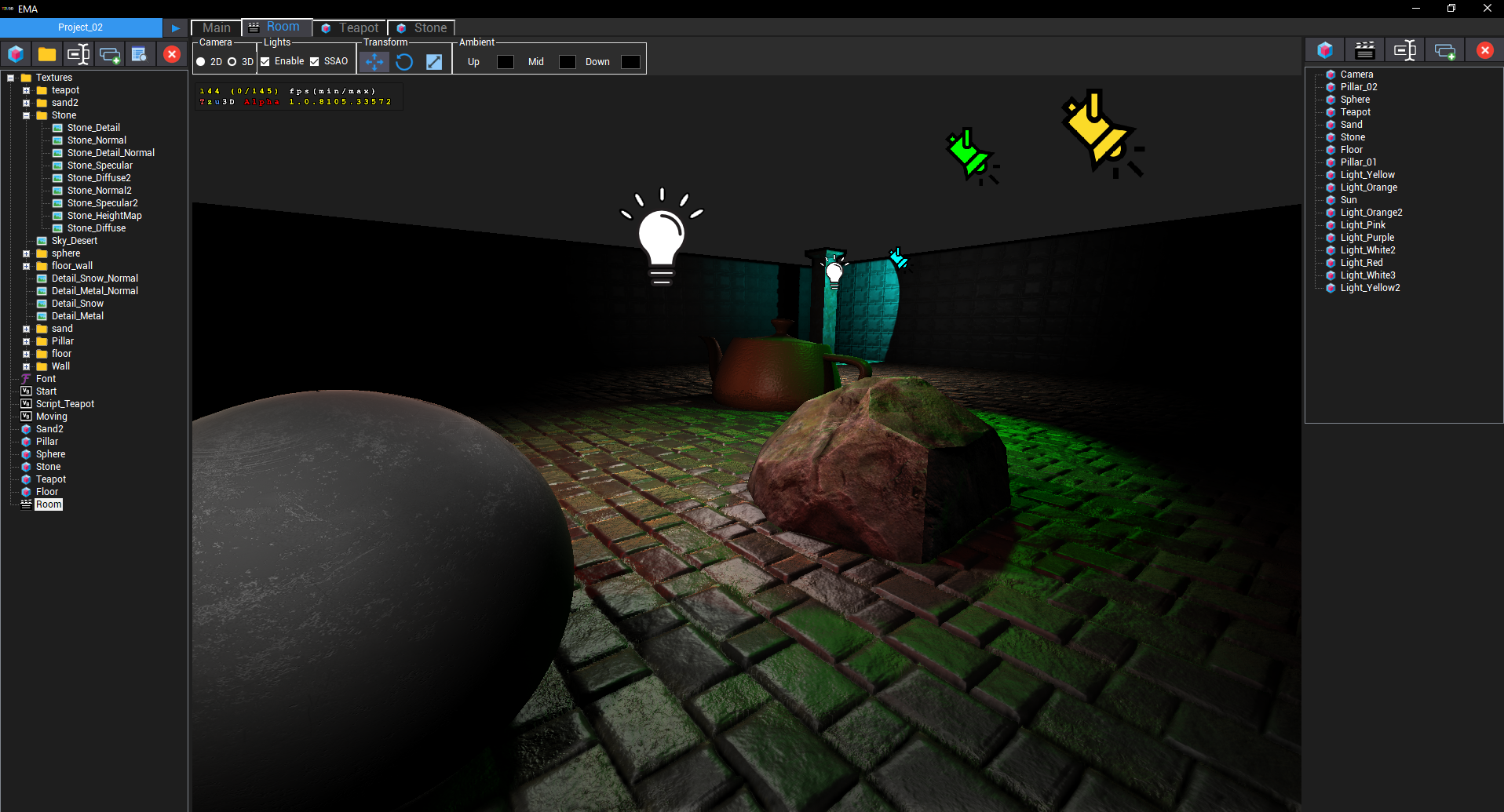1504x812 pixels.
Task: Select the cyan spotlight icon near the pillar
Action: 898,258
